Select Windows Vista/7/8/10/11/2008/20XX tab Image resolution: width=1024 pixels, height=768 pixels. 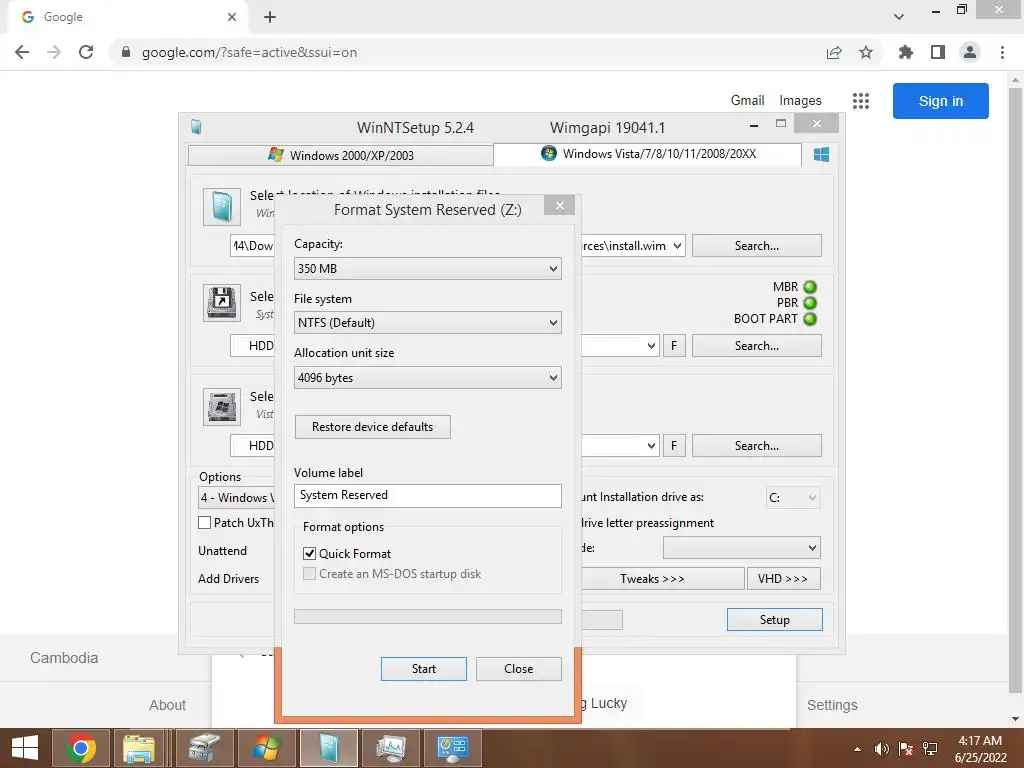647,154
